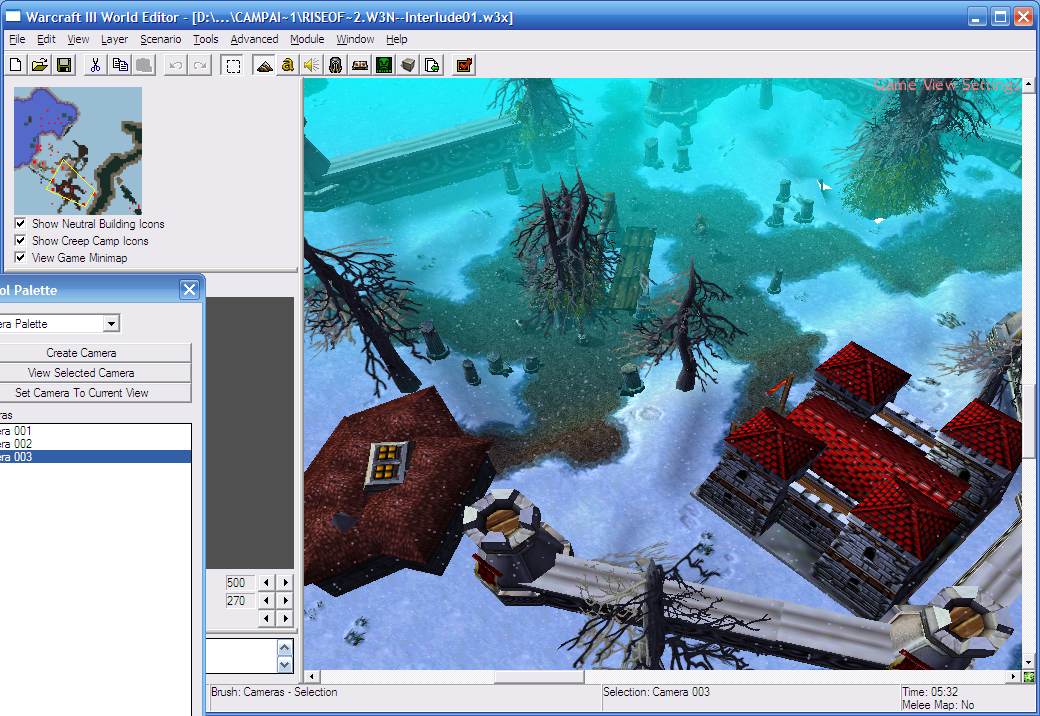Close the Tool Palette window
Image resolution: width=1040 pixels, height=716 pixels.
tap(190, 290)
